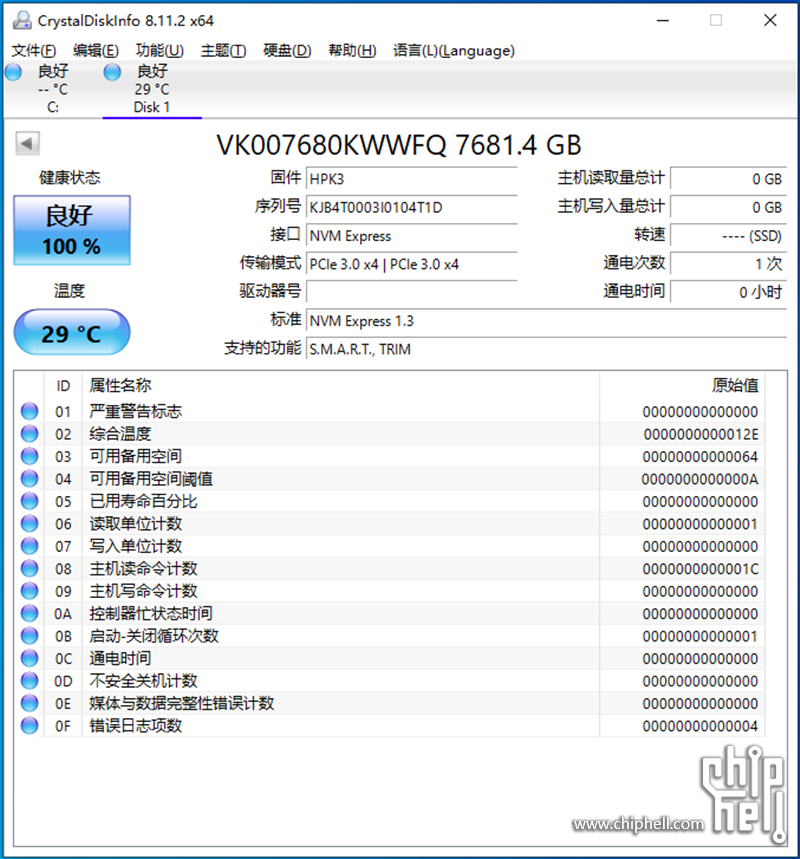Click status orb for attribute 0E 媒体与数据完整性错误计数

tap(30, 703)
